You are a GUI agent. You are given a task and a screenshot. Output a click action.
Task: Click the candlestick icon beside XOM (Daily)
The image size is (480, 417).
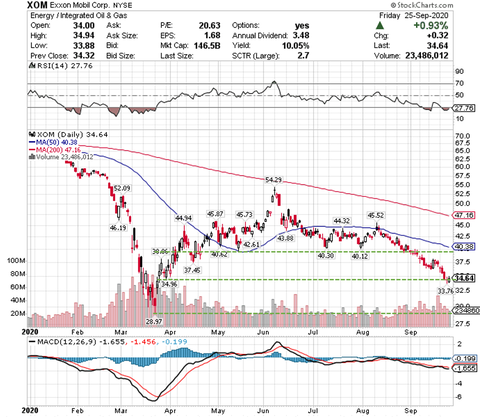(x=32, y=134)
